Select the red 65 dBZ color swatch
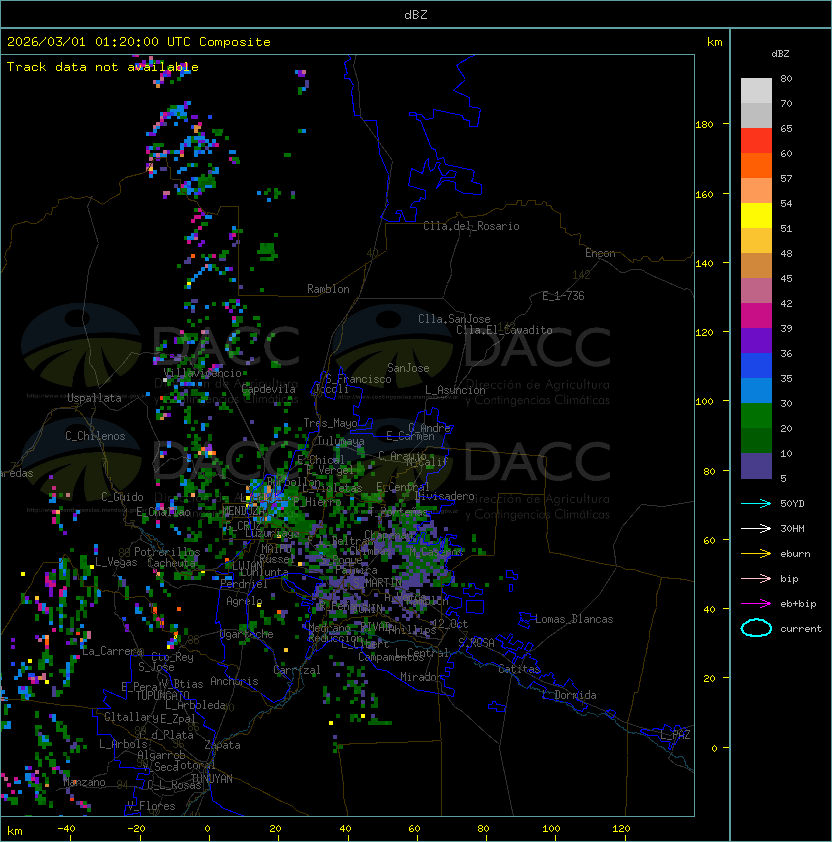Screen dimensions: 832x842 click(x=756, y=141)
